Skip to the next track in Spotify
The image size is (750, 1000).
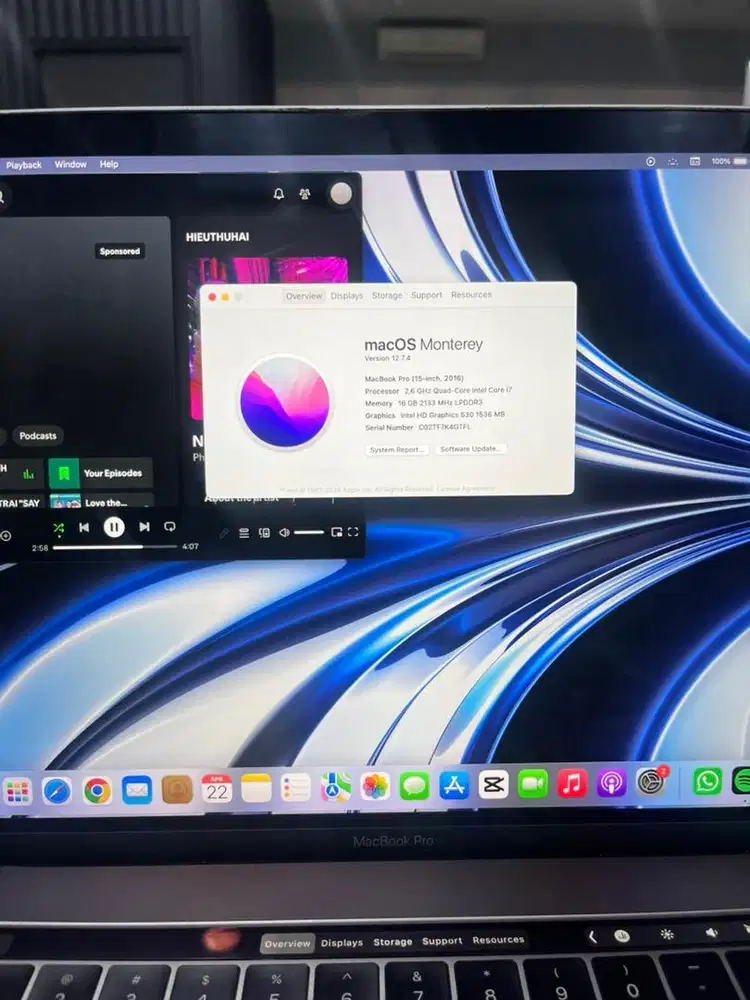tap(144, 527)
